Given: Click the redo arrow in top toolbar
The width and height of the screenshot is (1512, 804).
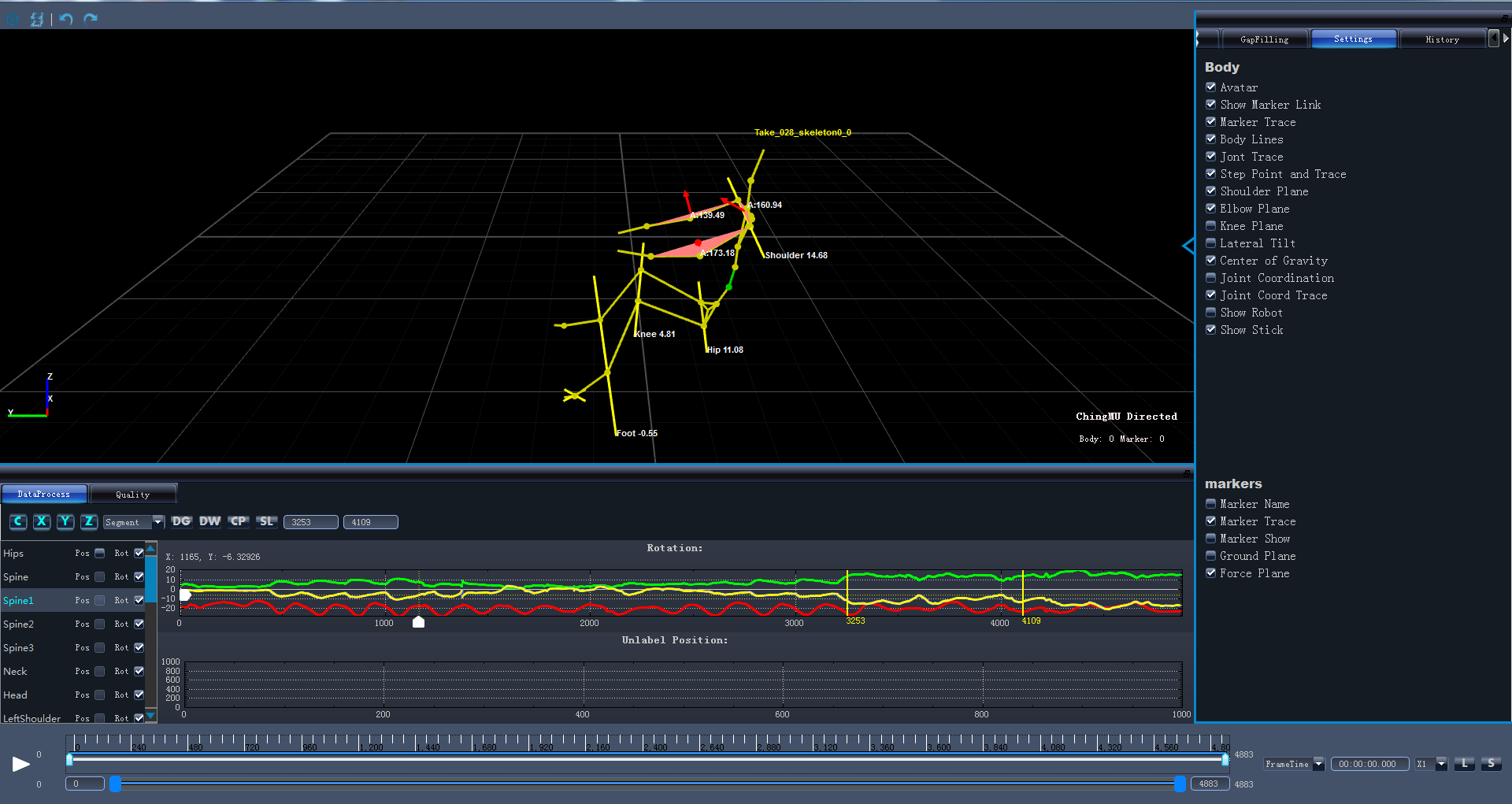Looking at the screenshot, I should pyautogui.click(x=91, y=18).
